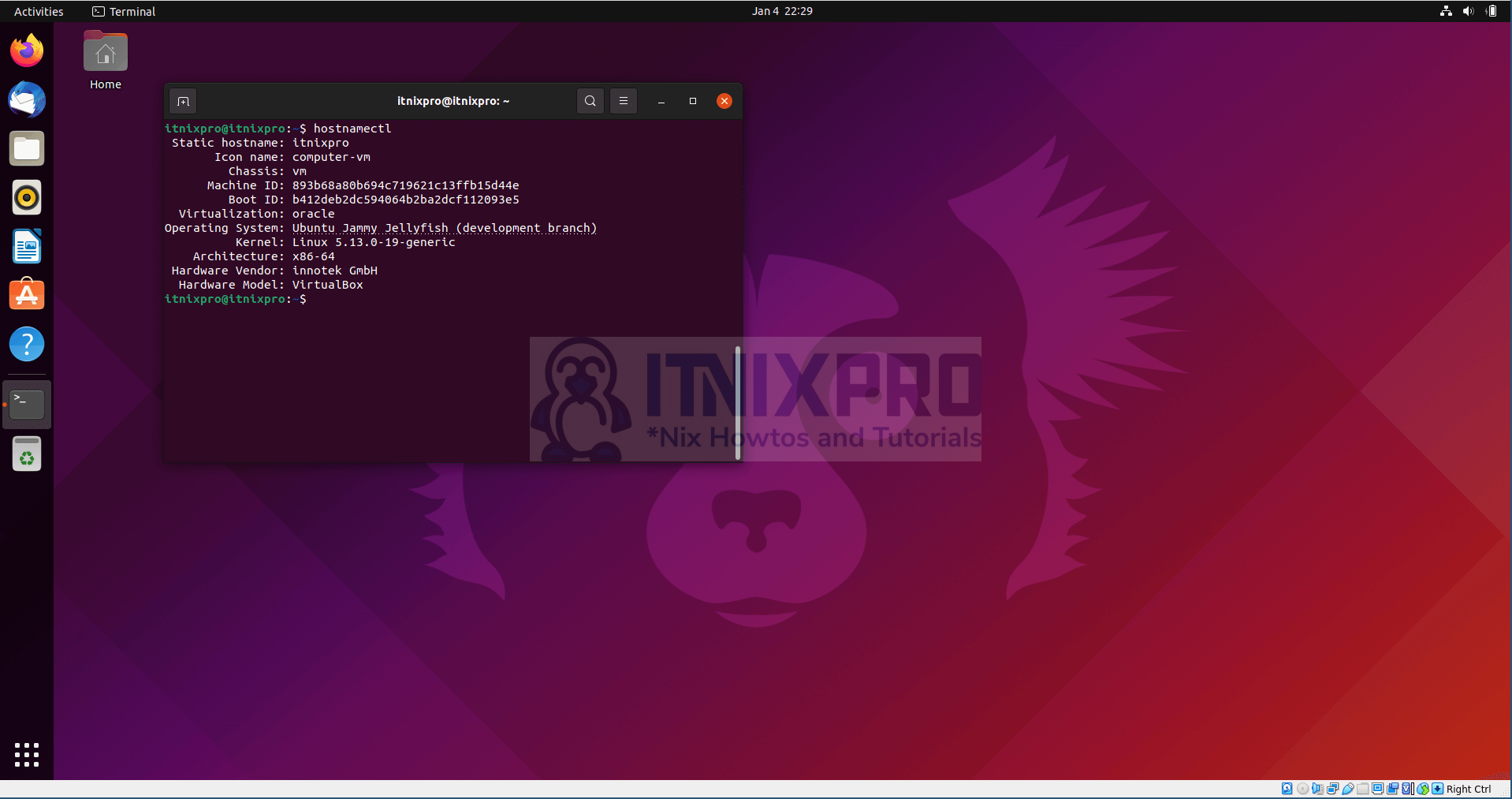1512x799 pixels.
Task: Open the Trash from the dock
Action: coord(26,454)
